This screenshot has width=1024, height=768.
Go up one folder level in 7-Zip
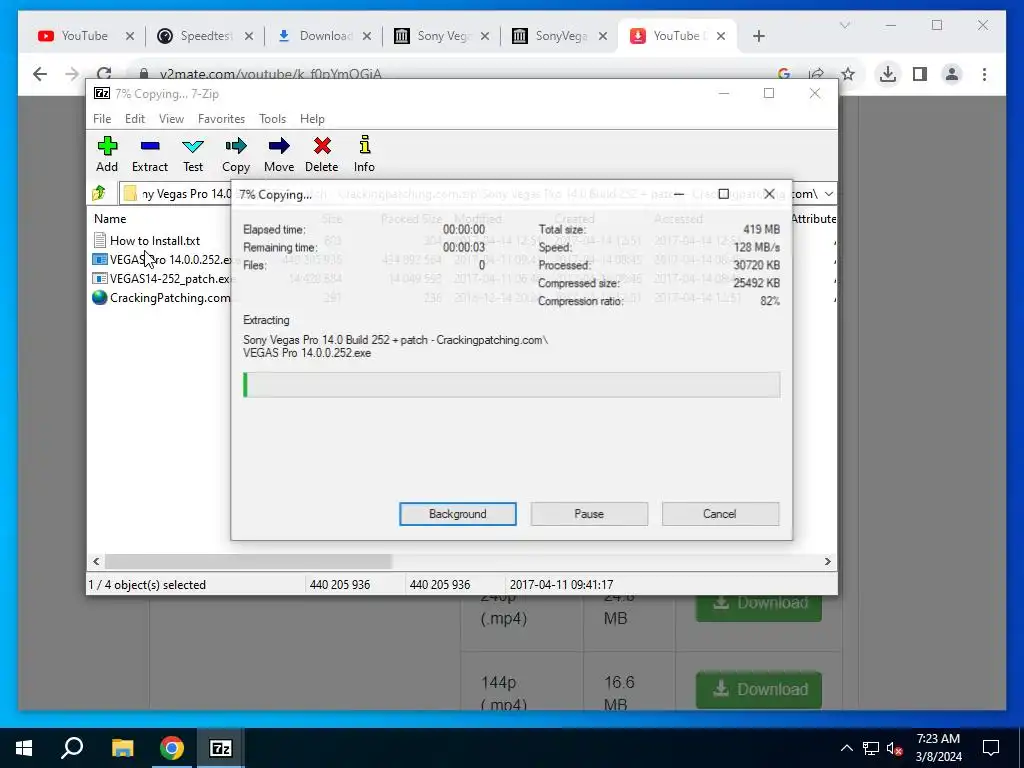pyautogui.click(x=99, y=193)
